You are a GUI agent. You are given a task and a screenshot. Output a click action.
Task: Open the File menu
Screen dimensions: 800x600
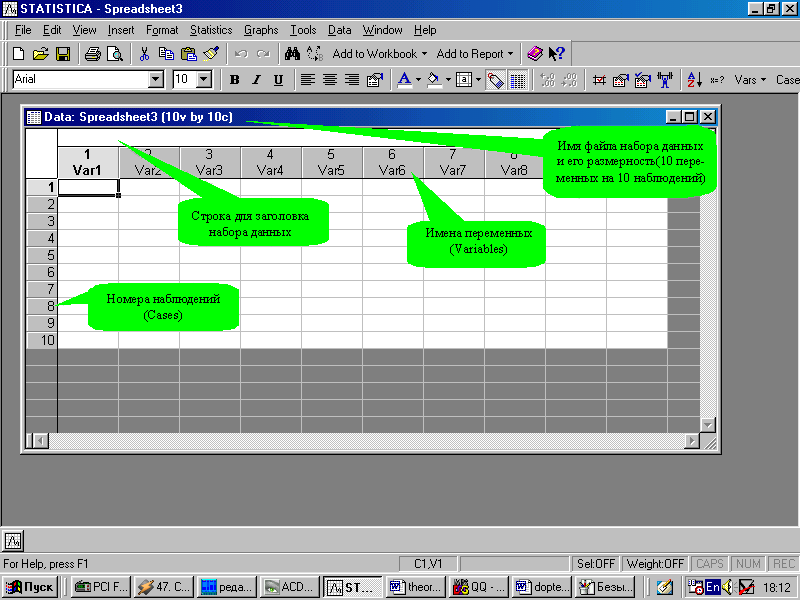point(23,30)
